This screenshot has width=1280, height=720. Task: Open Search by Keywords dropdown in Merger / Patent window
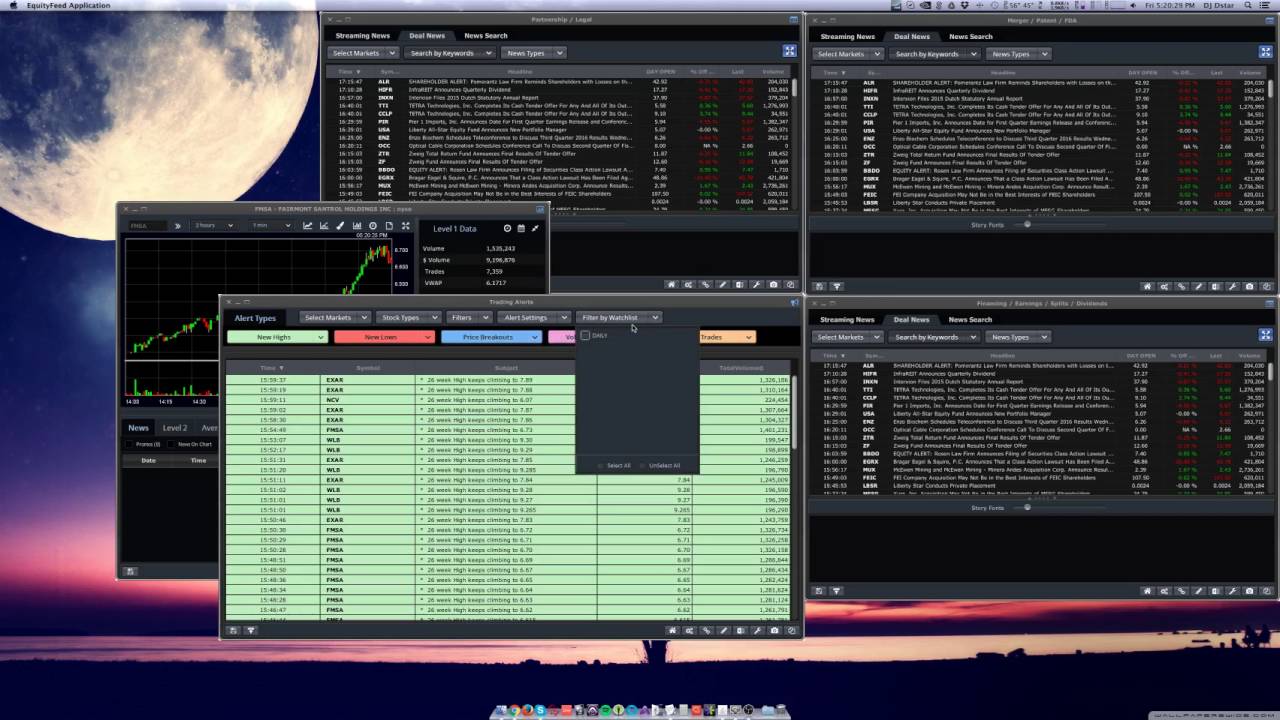tap(934, 54)
